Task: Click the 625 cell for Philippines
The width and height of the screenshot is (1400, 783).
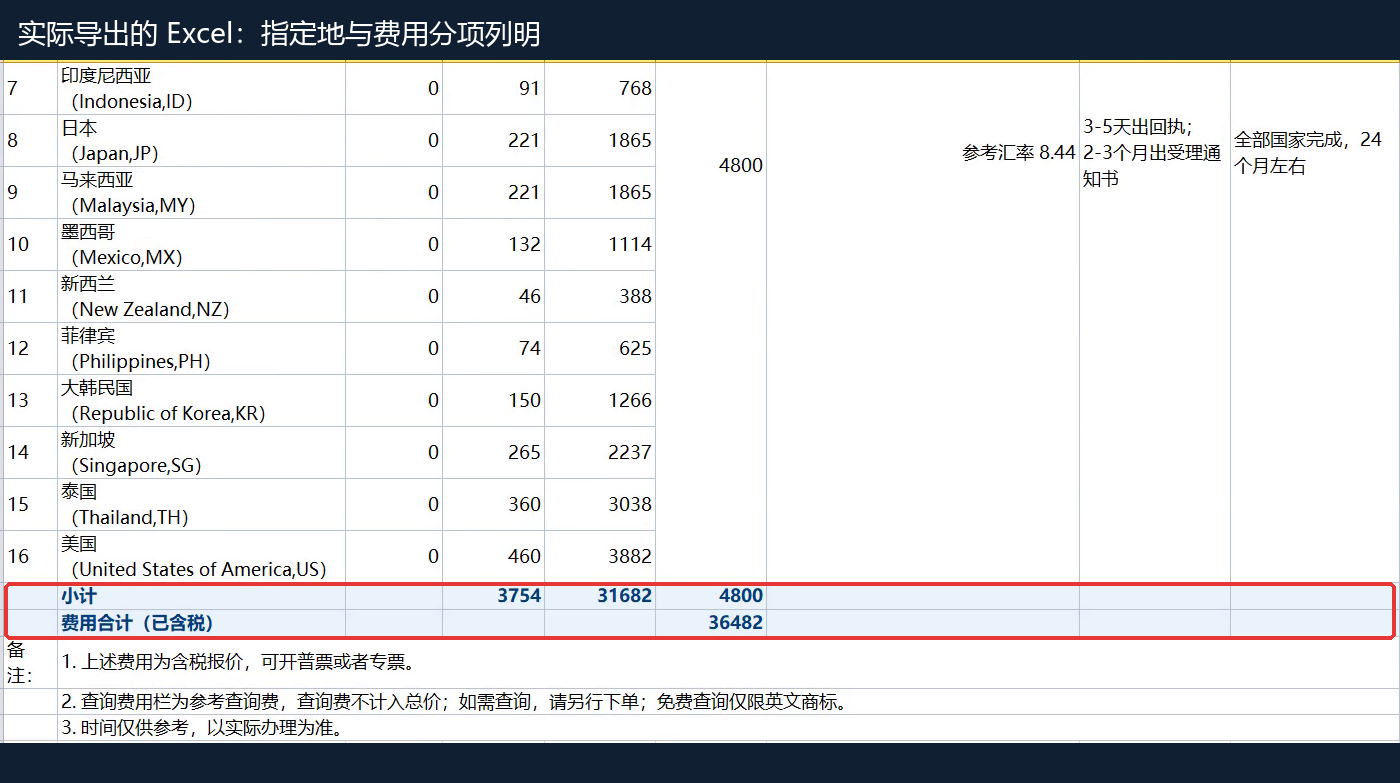Action: coord(600,348)
